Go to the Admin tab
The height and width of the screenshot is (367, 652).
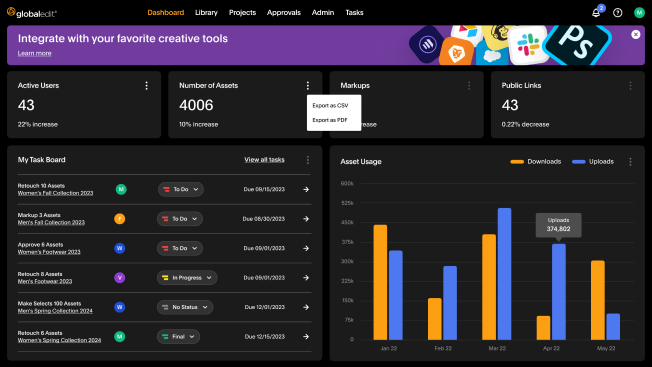(323, 13)
